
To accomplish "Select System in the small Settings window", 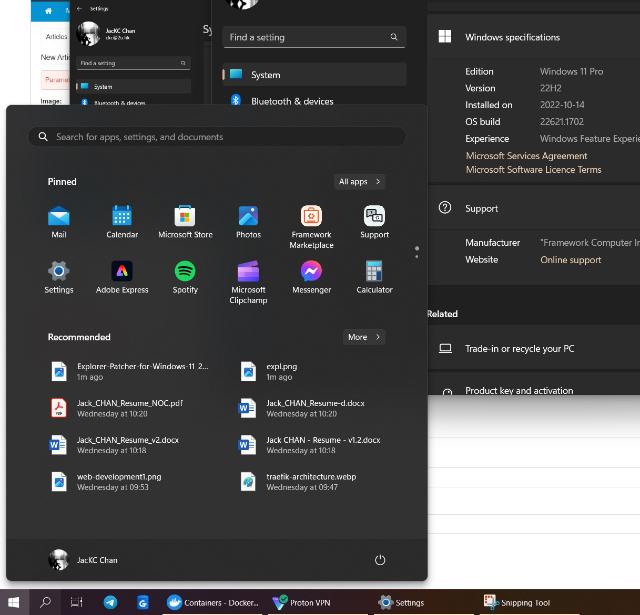I will (x=133, y=87).
